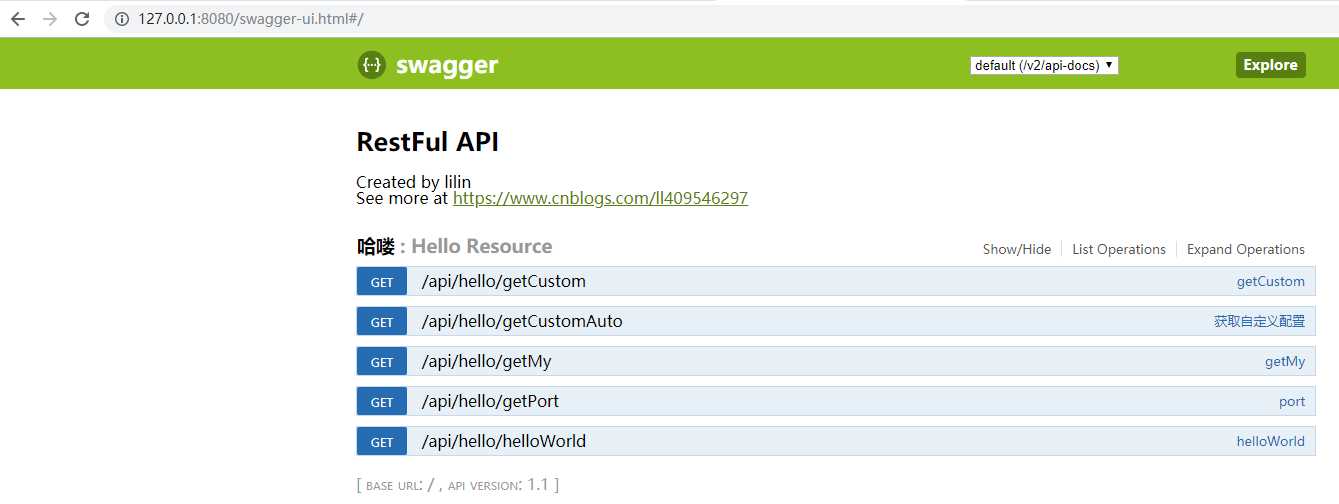Click the 获取自定义配置 summary link
This screenshot has height=504, width=1339.
[x=1259, y=322]
